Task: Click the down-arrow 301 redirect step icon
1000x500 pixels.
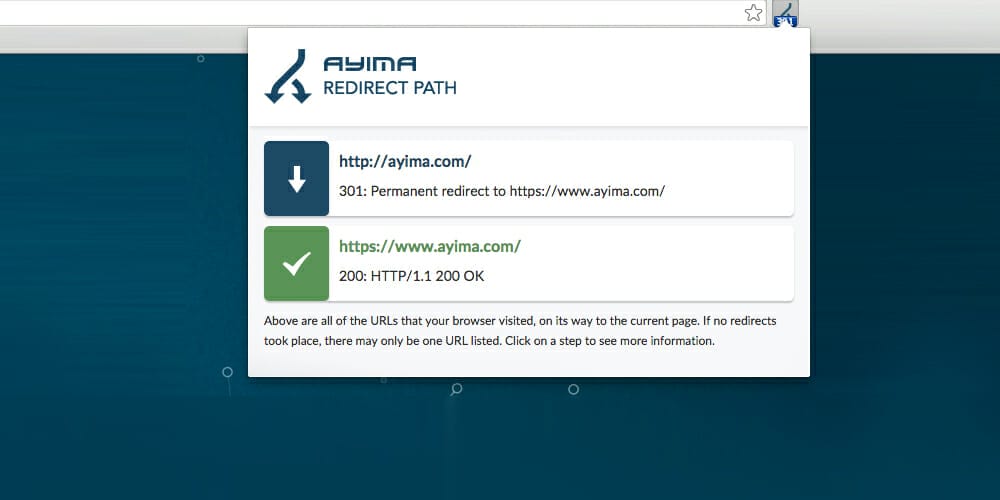Action: 297,179
